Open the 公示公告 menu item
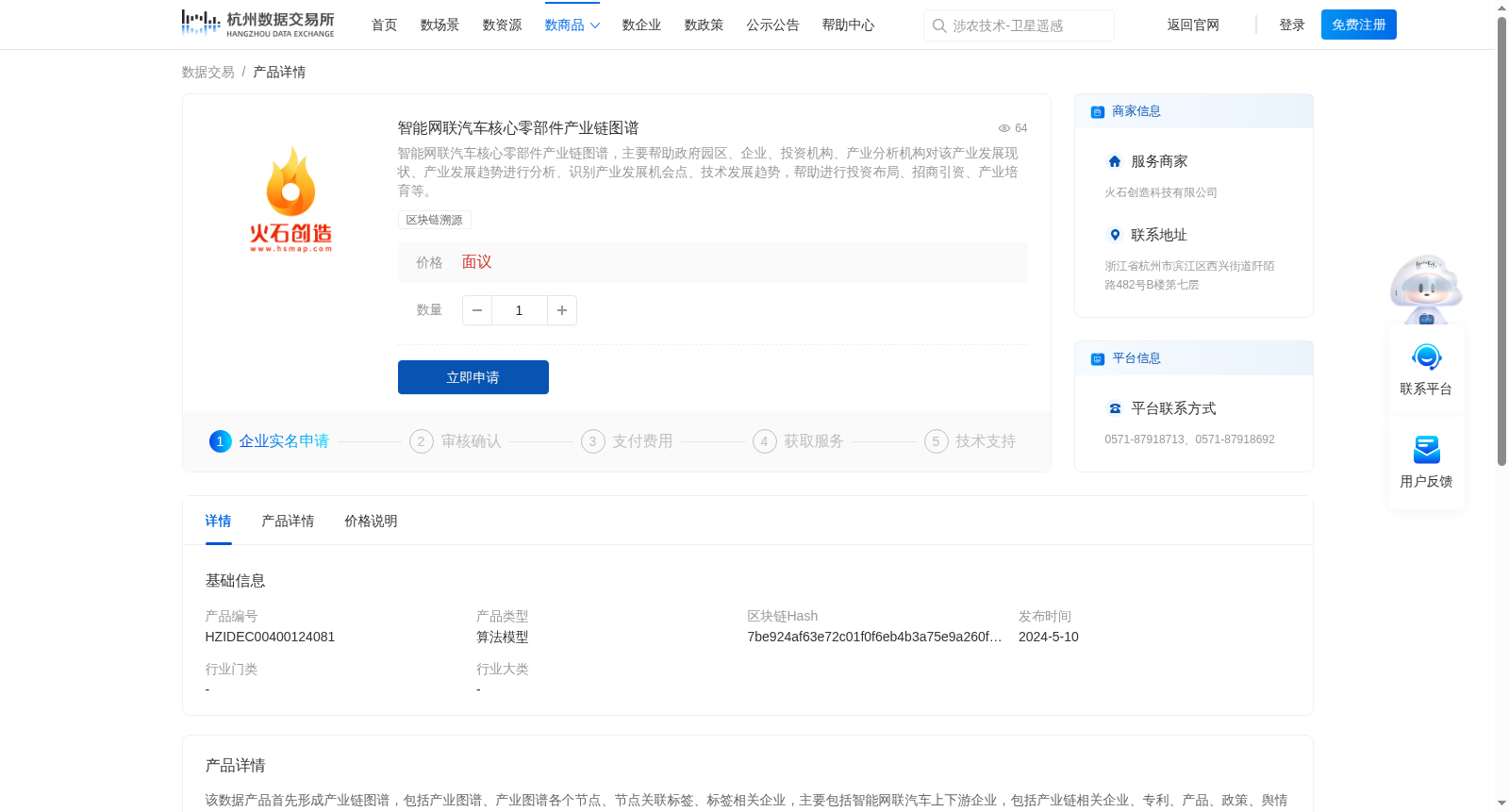This screenshot has height=812, width=1509. [772, 25]
